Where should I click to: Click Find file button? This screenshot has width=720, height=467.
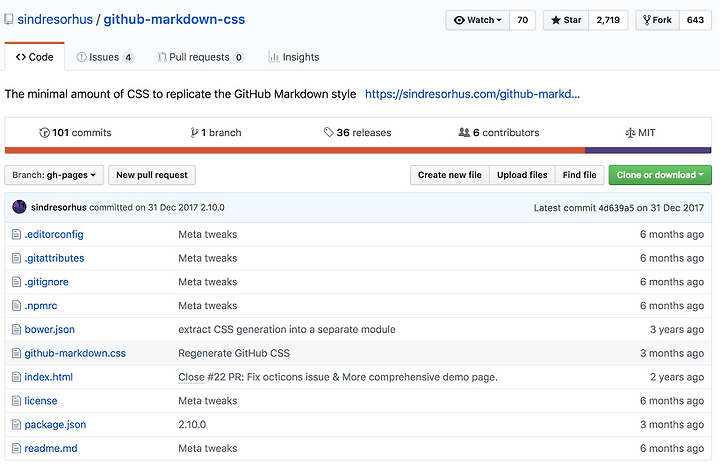click(x=579, y=175)
